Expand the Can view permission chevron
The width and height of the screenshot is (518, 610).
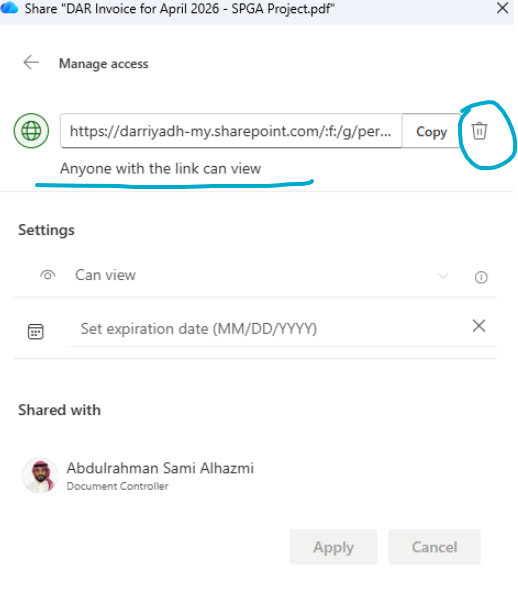coord(443,276)
